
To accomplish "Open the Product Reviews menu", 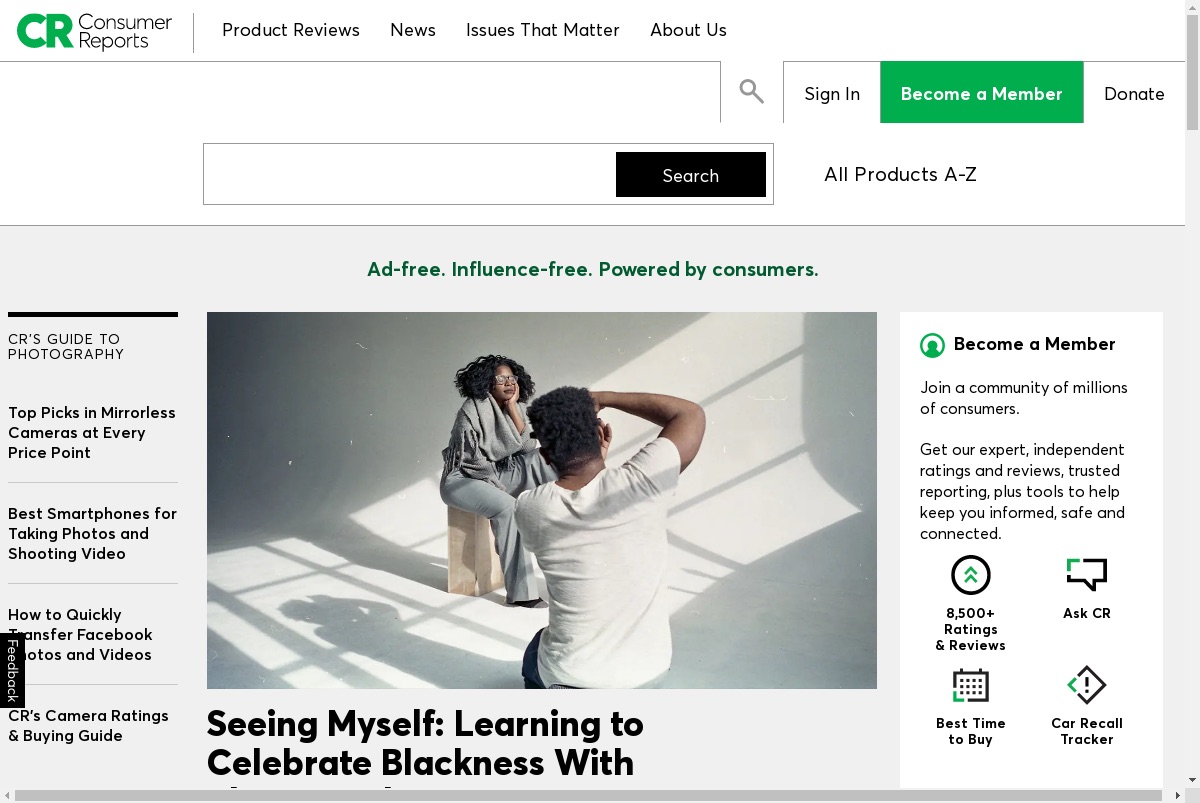I will click(291, 30).
